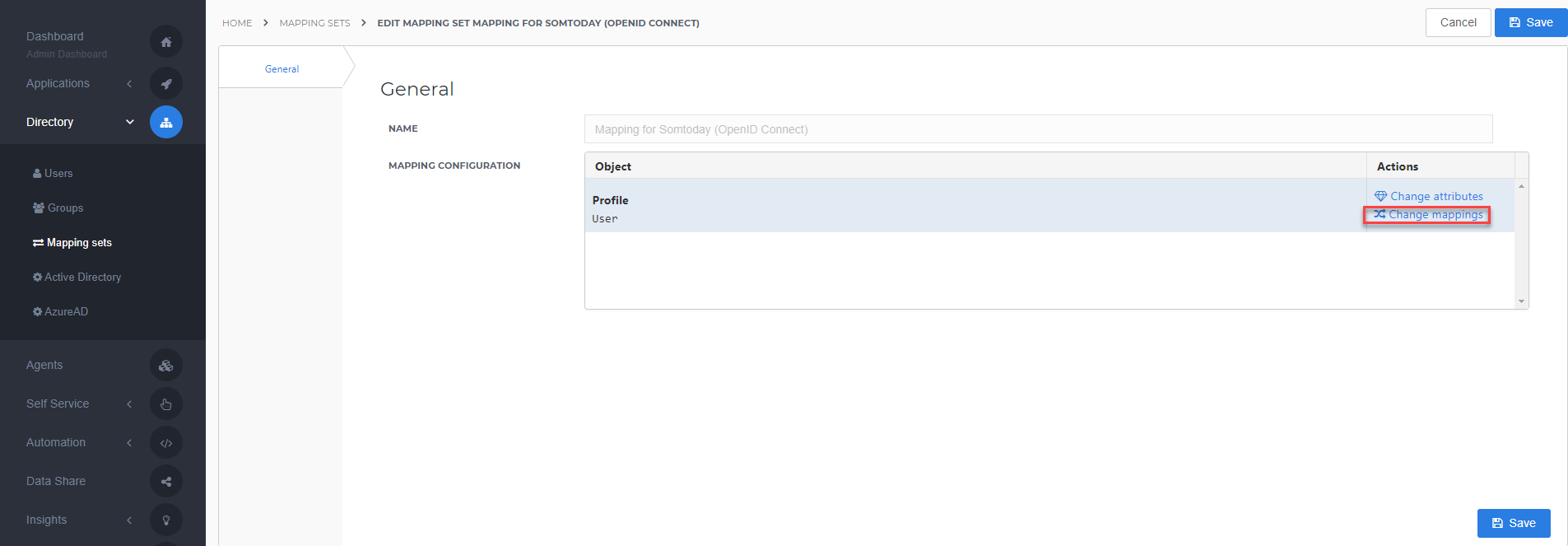Select Mapping sets menu item
This screenshot has width=1568, height=546.
72,242
